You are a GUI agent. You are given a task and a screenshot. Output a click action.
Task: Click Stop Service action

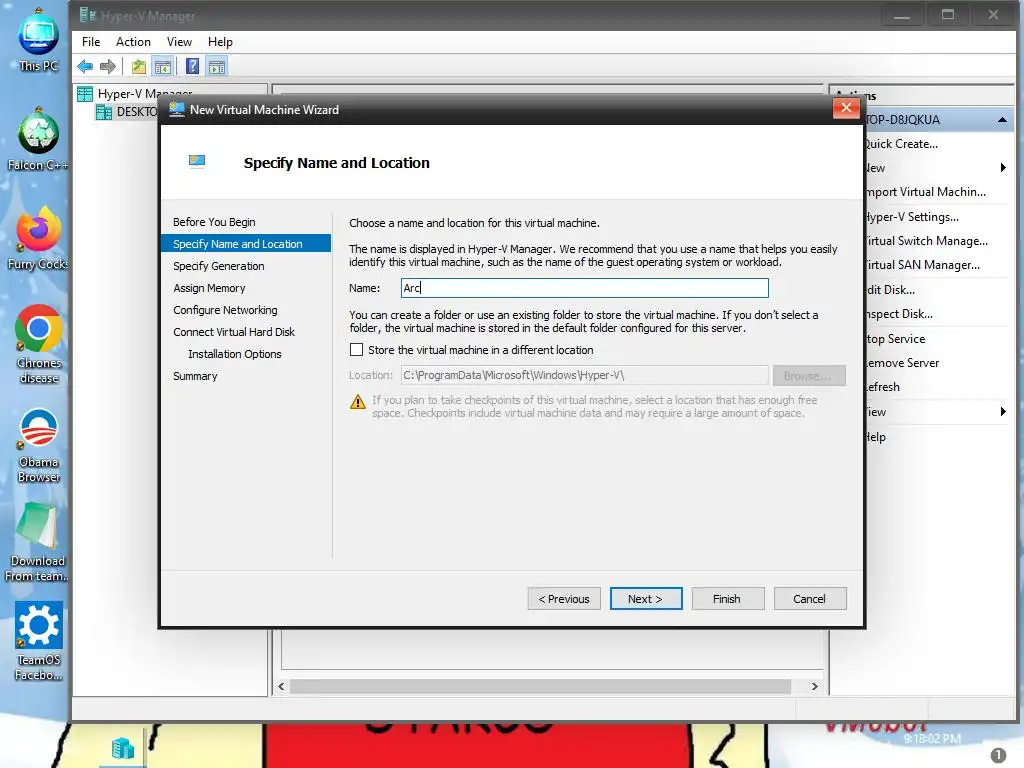point(895,339)
